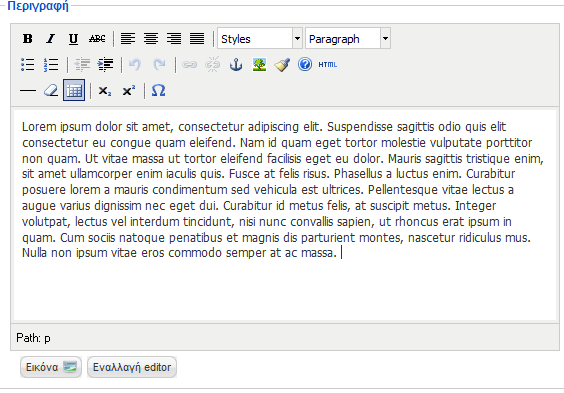
Task: Remove formatting with eraser icon
Action: 51,91
